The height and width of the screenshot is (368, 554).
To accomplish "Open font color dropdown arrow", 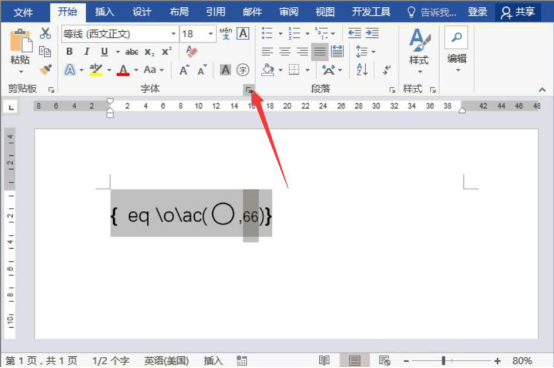I will (x=136, y=70).
